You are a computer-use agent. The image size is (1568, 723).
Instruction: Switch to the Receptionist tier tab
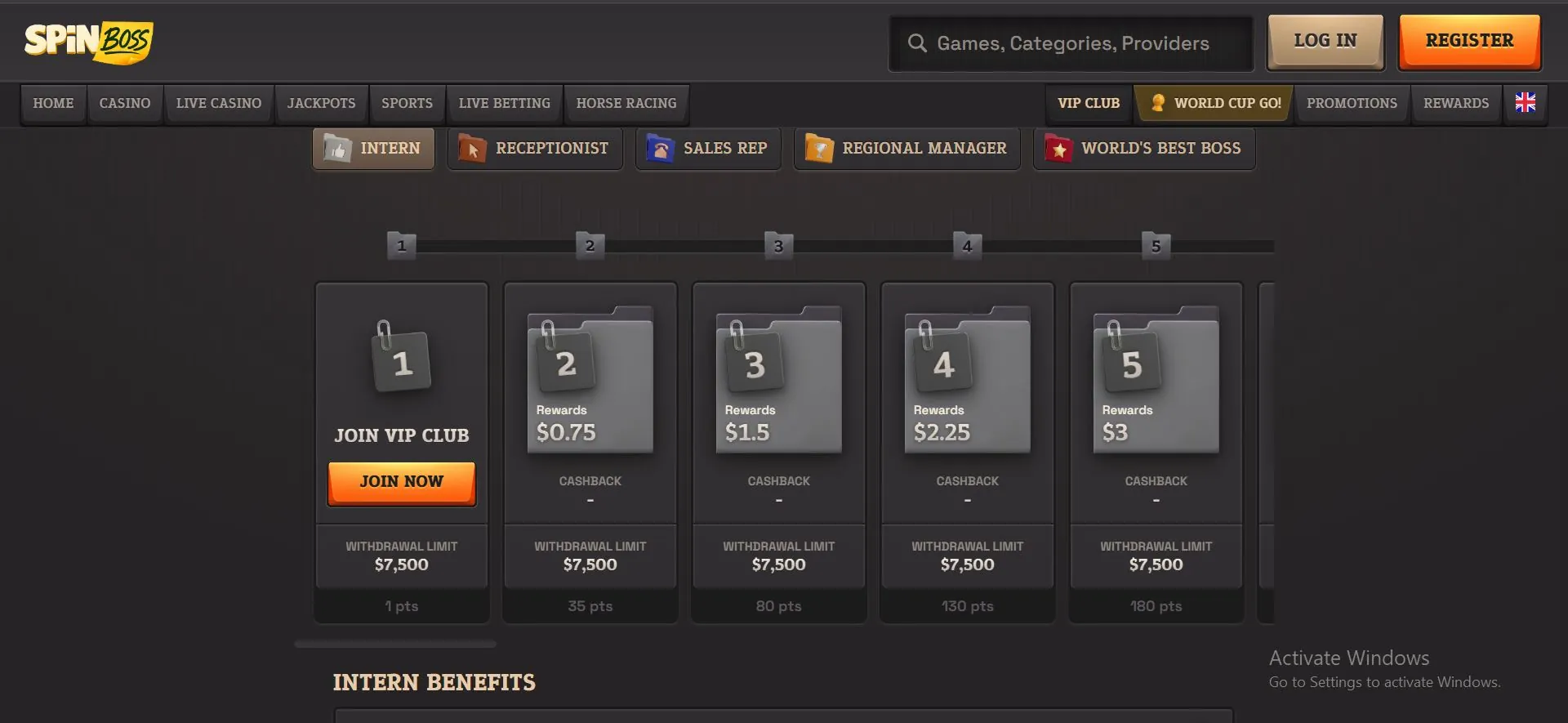[x=535, y=149]
